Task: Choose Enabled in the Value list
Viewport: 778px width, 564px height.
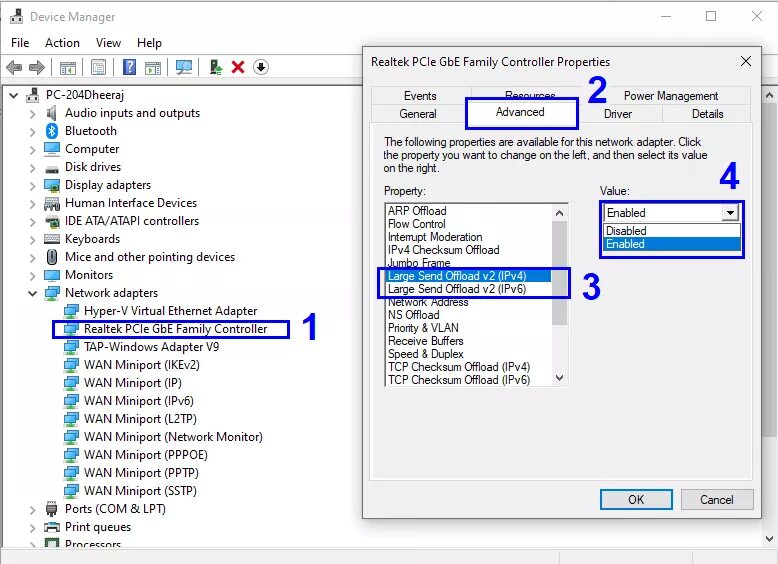Action: point(672,244)
